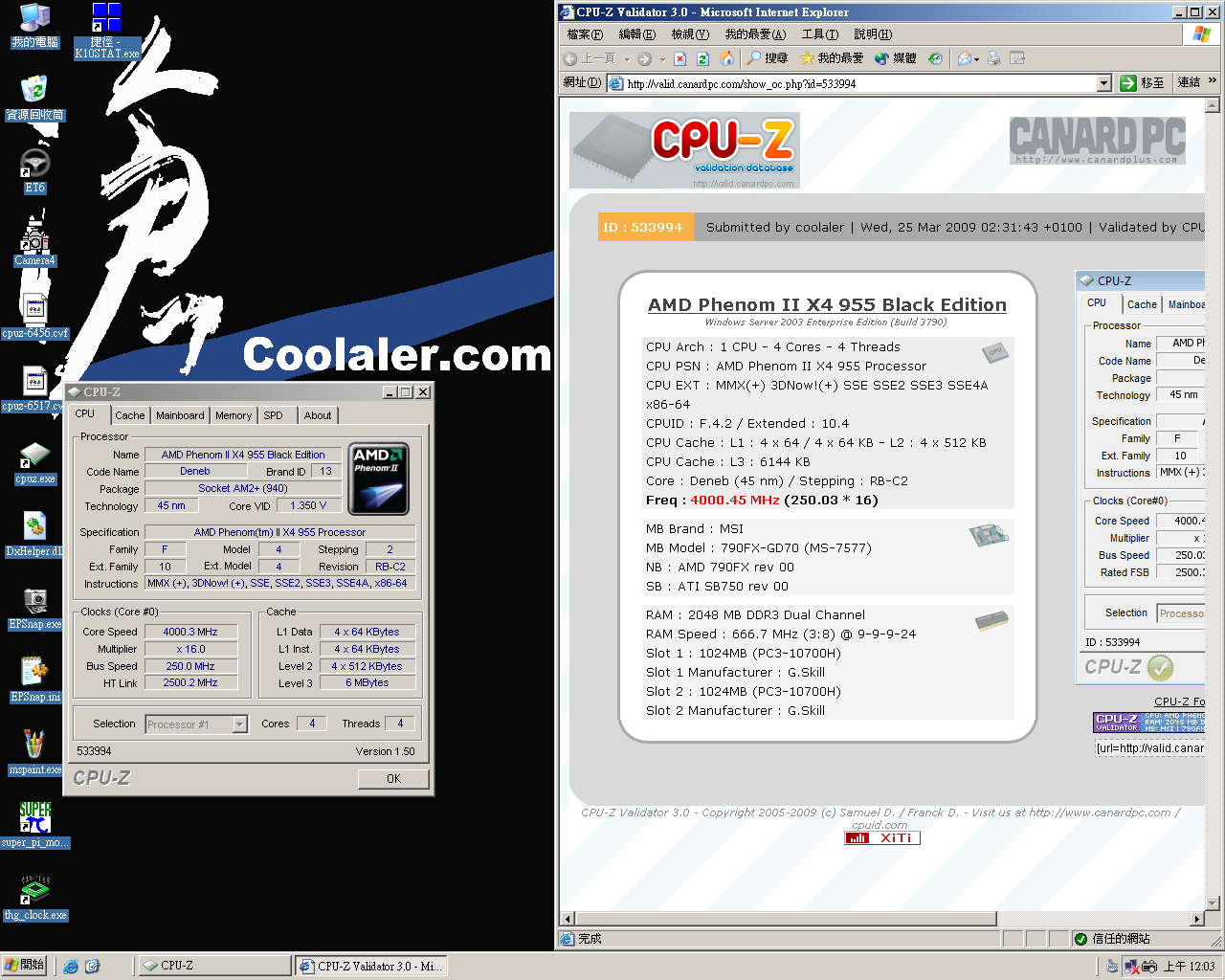The image size is (1225, 980).
Task: Switch to the Cache tab in CPU-Z window
Action: click(x=130, y=415)
